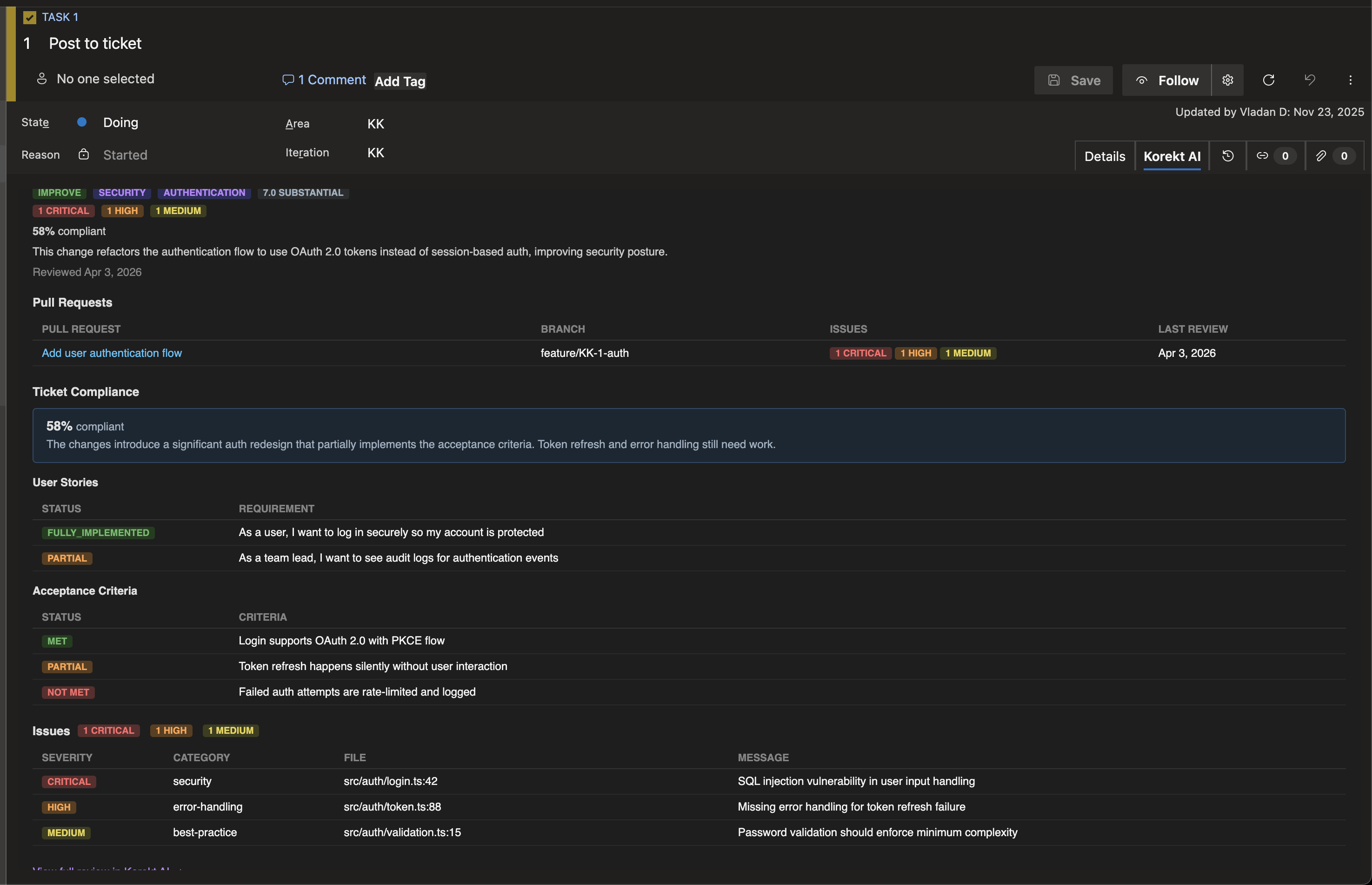Open the more actions kebab menu
This screenshot has height=885, width=1372.
(x=1350, y=80)
